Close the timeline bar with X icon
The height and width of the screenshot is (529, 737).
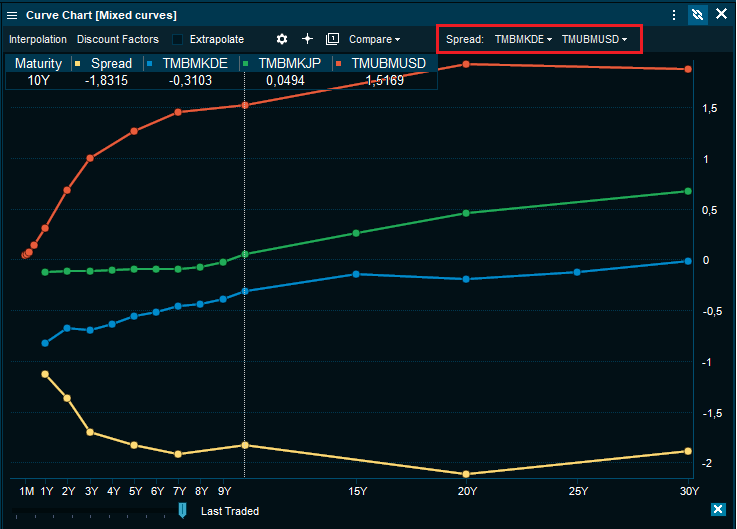717,510
